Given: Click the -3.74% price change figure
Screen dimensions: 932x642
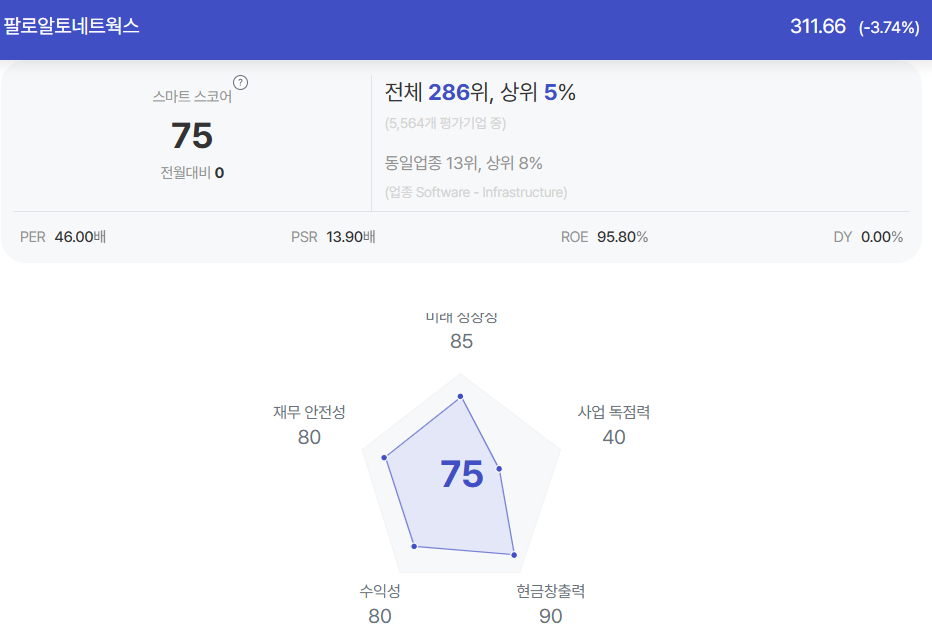Looking at the screenshot, I should tap(889, 28).
